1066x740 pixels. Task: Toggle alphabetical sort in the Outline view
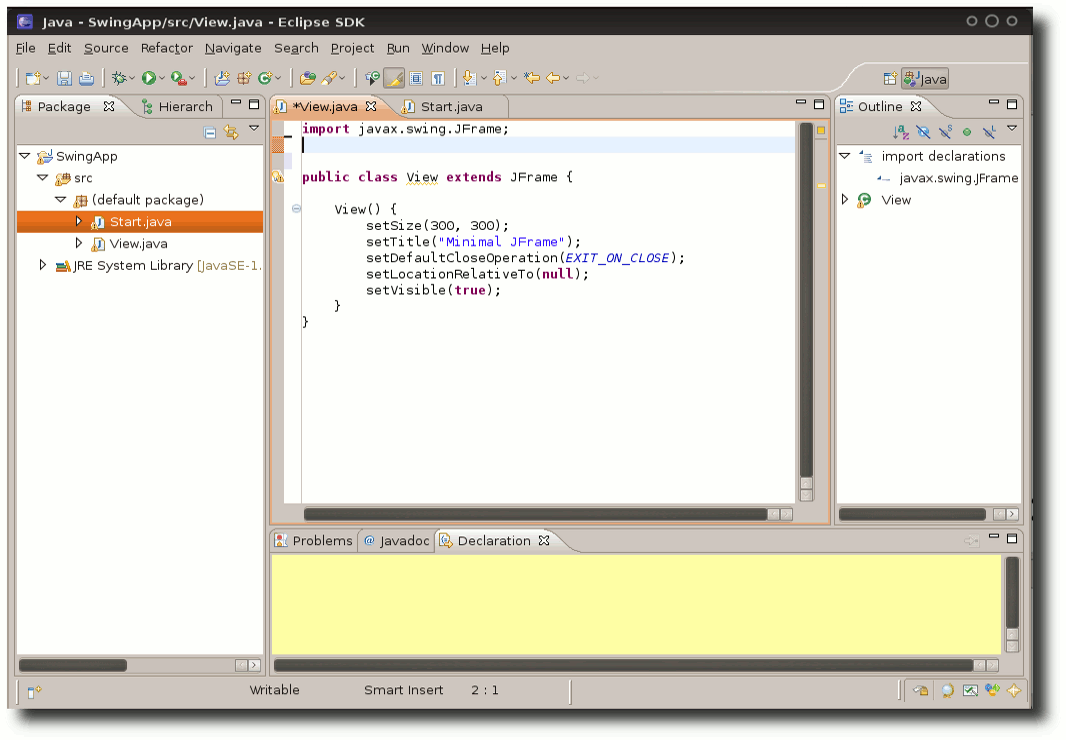point(901,132)
